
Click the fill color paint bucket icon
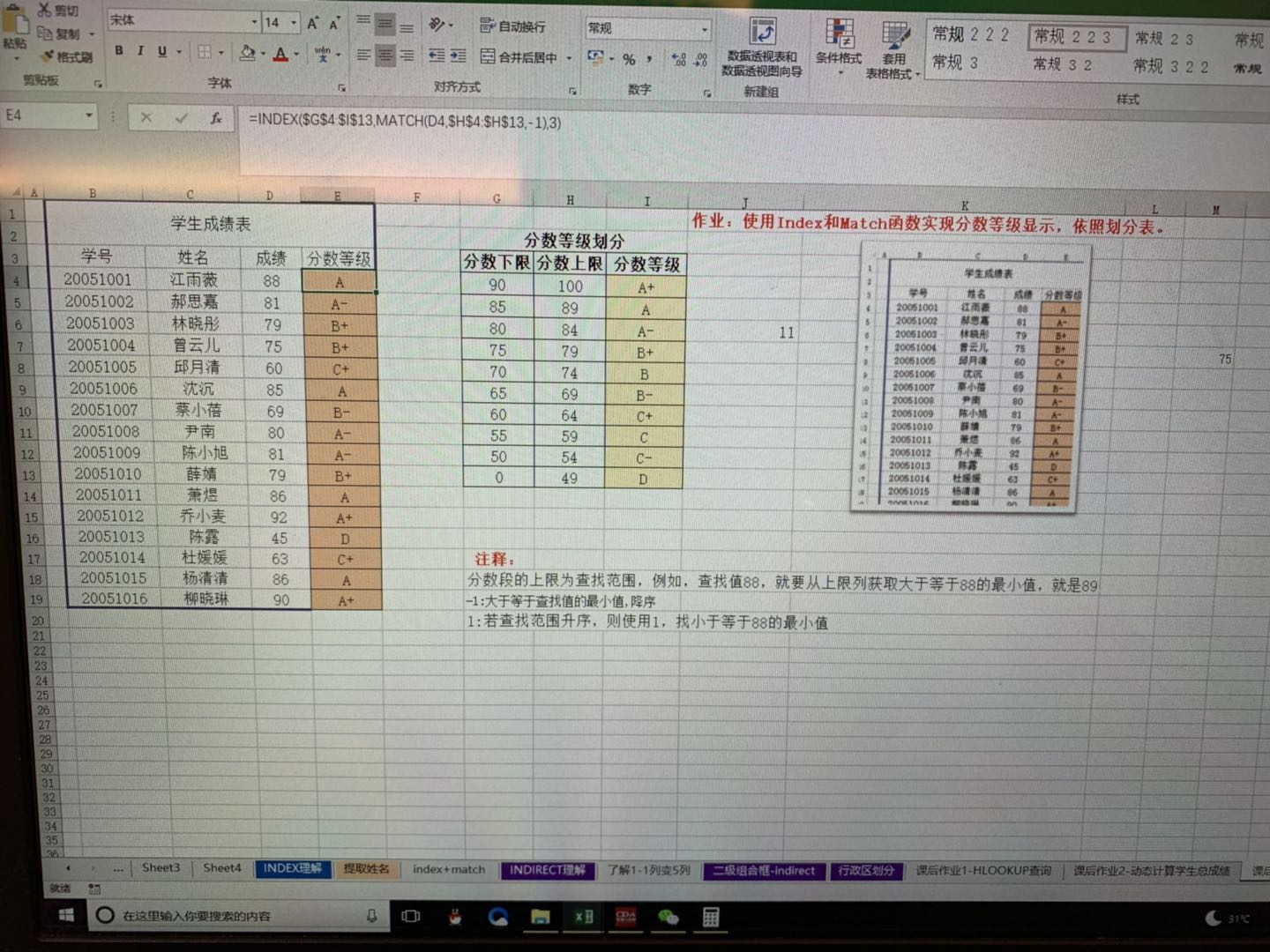[x=247, y=53]
